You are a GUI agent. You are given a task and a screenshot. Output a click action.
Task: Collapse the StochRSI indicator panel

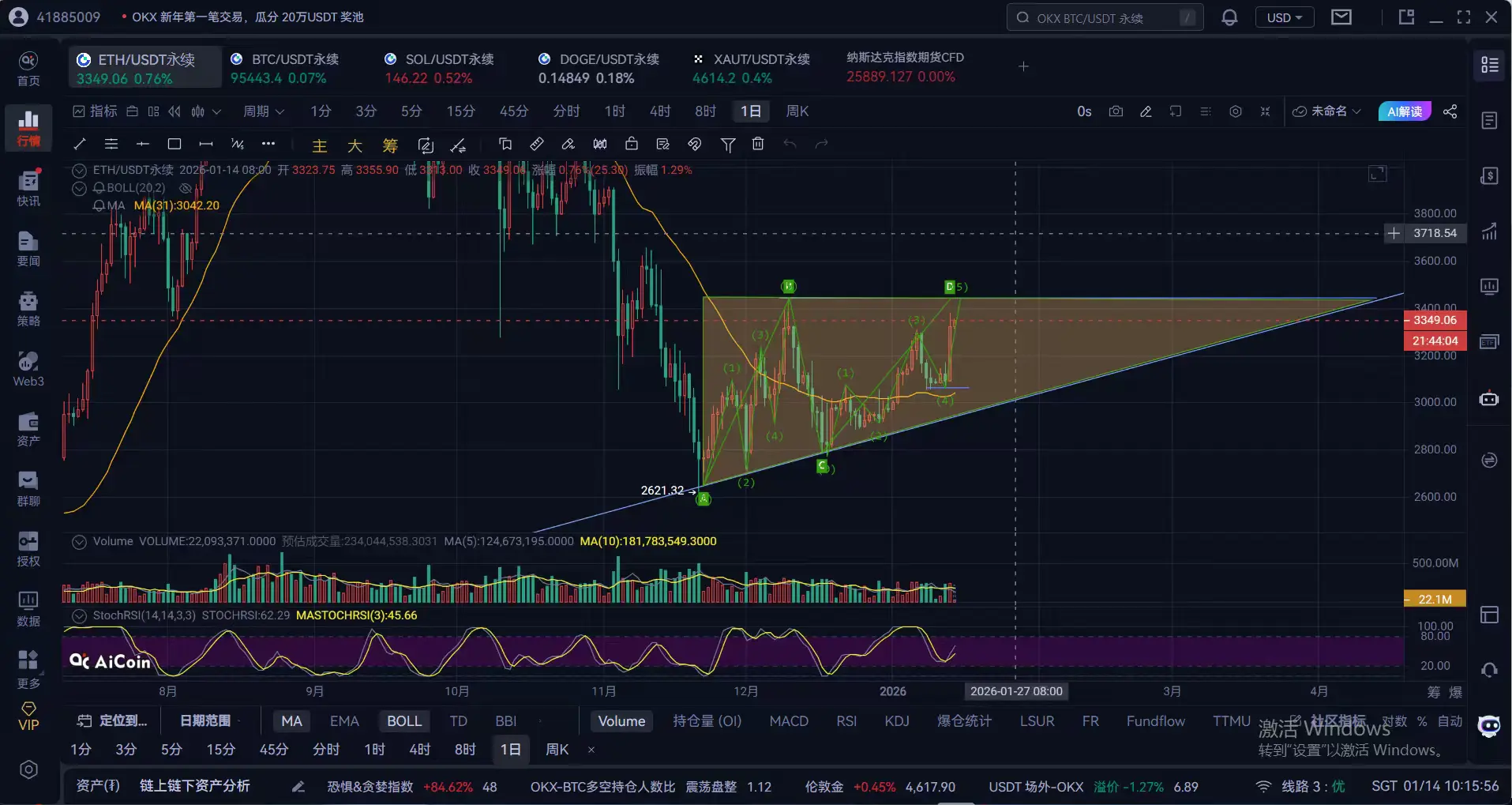point(79,615)
